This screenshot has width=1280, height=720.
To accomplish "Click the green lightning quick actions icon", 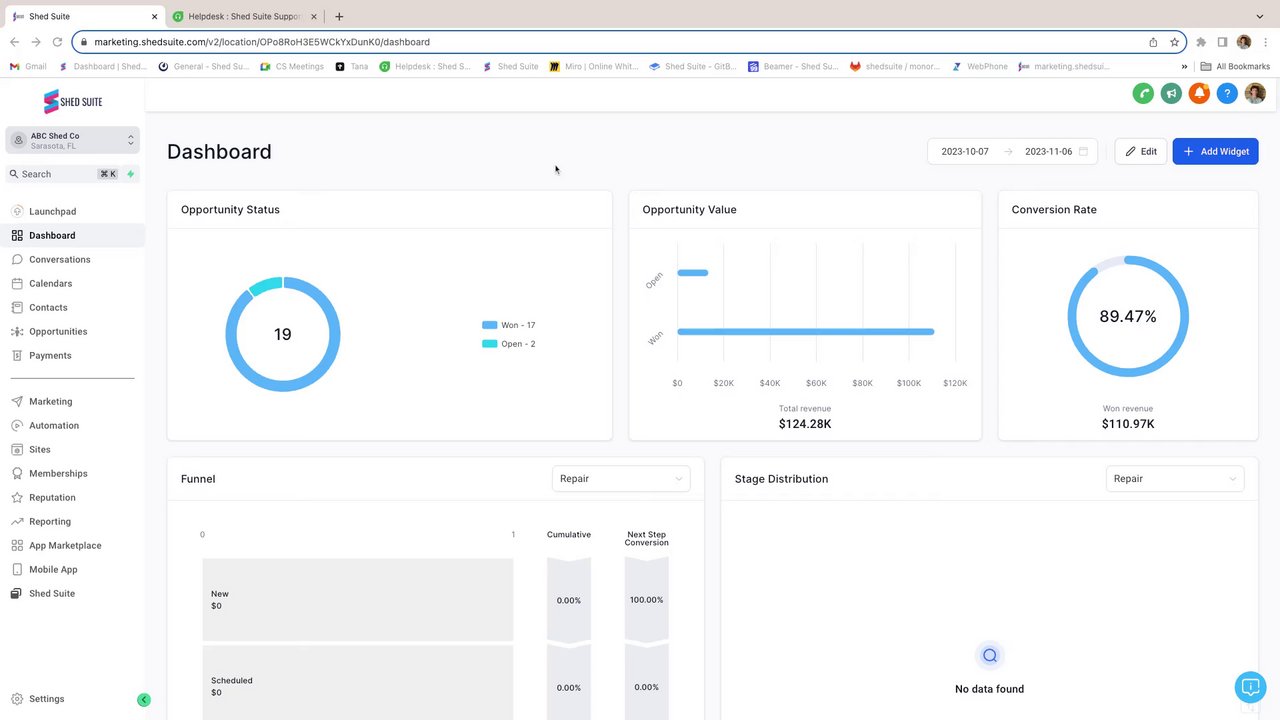I will (130, 174).
